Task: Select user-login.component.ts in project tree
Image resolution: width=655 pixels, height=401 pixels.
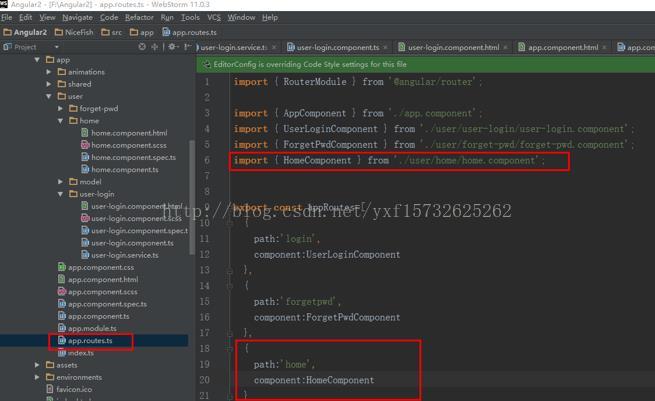Action: pyautogui.click(x=132, y=243)
